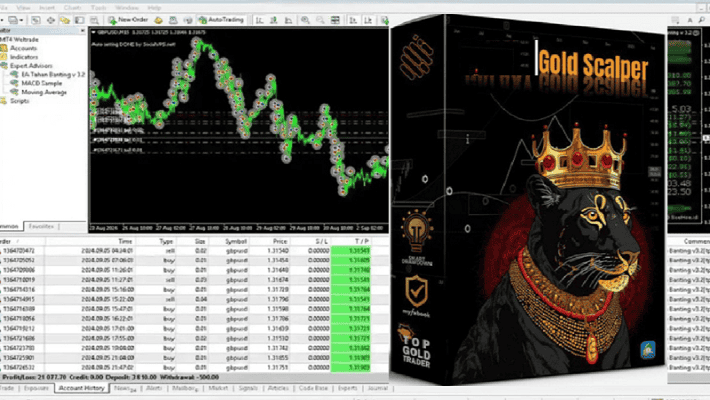710x400 pixels.
Task: Switch to the Signals terminal tab
Action: tap(248, 388)
